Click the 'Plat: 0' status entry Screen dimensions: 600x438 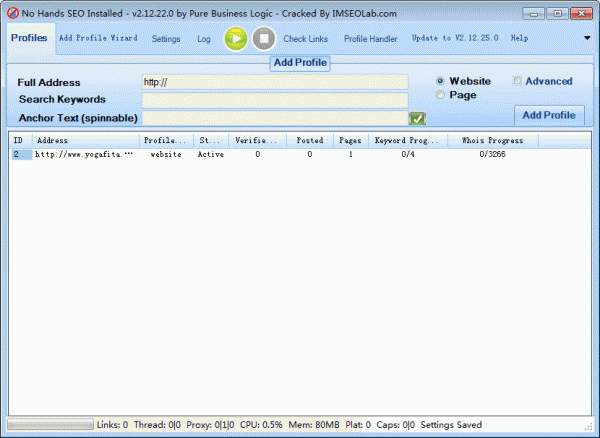pos(358,425)
